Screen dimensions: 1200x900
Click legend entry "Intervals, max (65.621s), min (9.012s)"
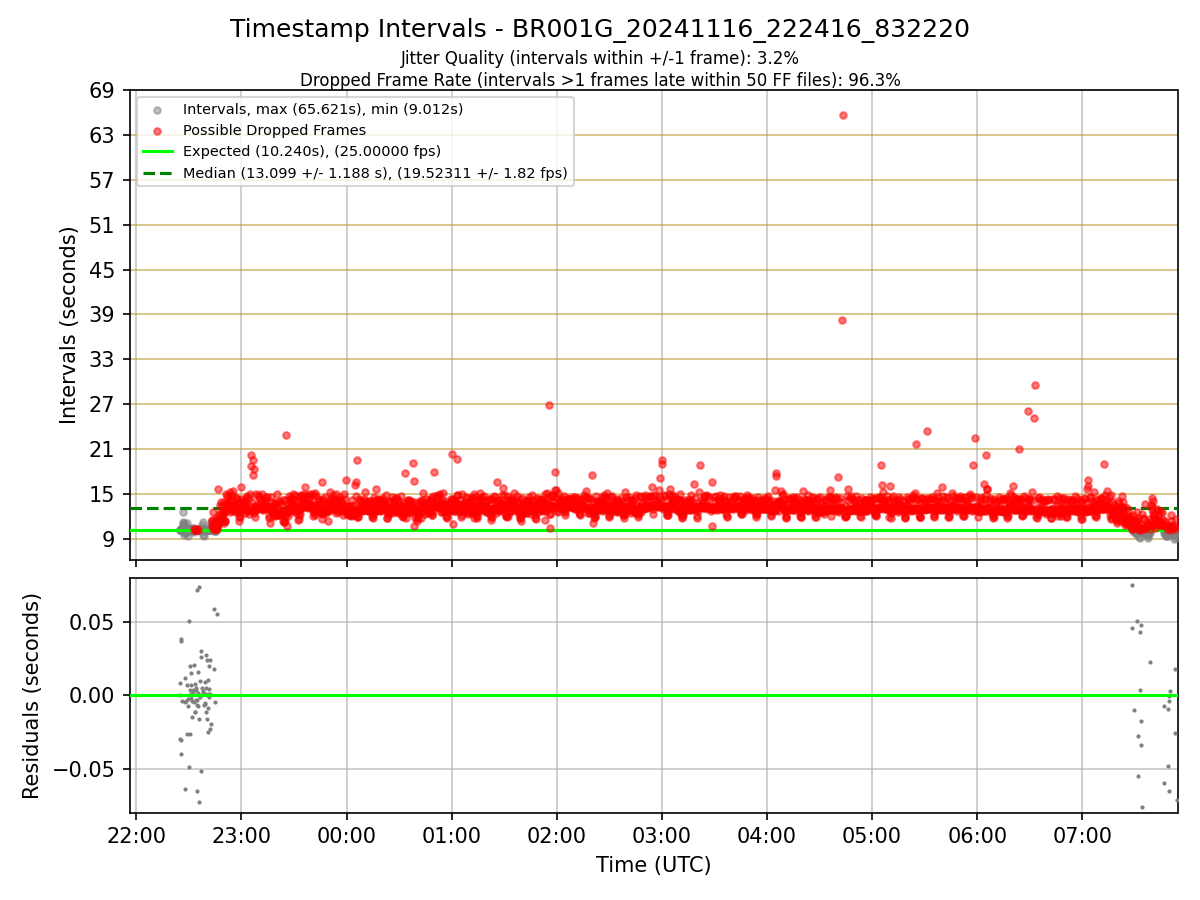[x=323, y=108]
